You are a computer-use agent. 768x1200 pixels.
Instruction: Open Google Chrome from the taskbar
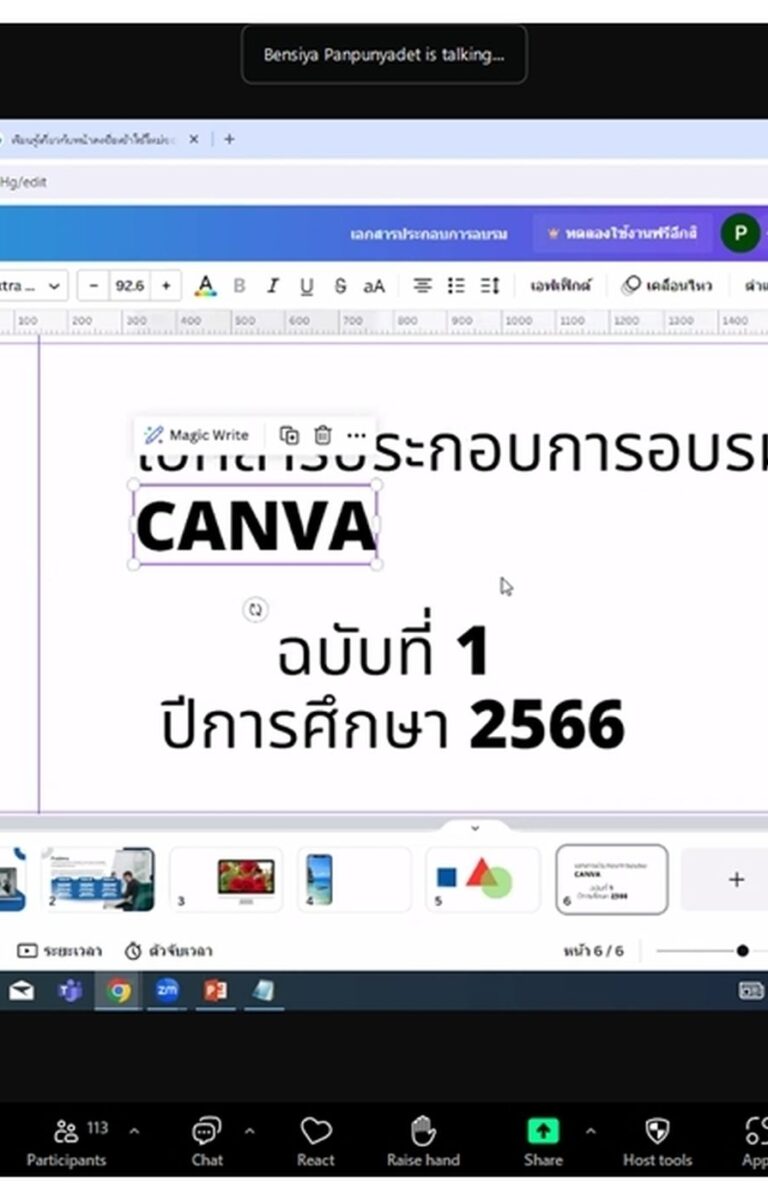119,991
